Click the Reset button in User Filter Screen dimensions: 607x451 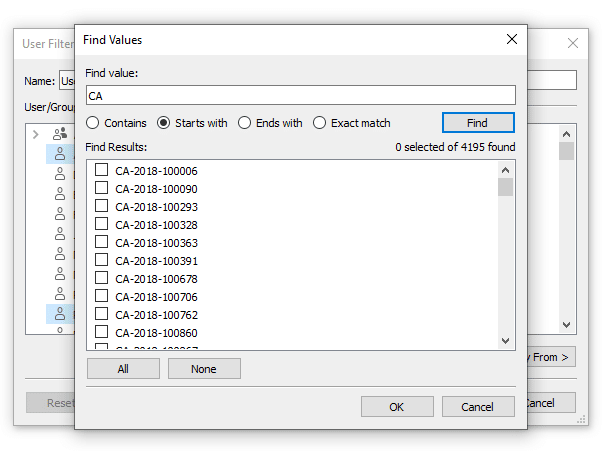(x=50, y=403)
